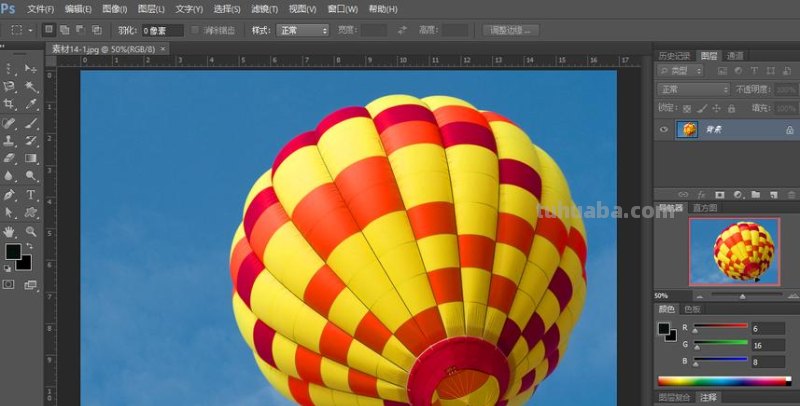Click the 羽化 feather input field
Viewport: 800px width, 406px height.
tap(161, 30)
